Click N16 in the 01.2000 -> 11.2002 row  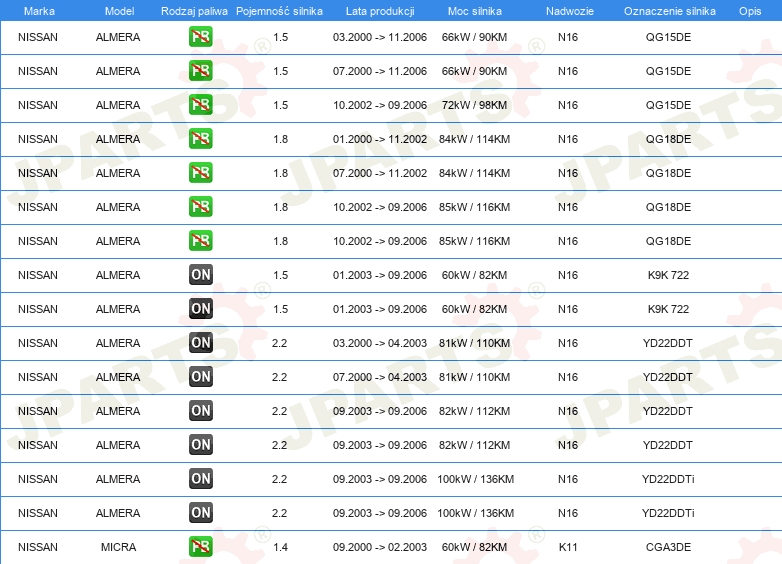[568, 139]
